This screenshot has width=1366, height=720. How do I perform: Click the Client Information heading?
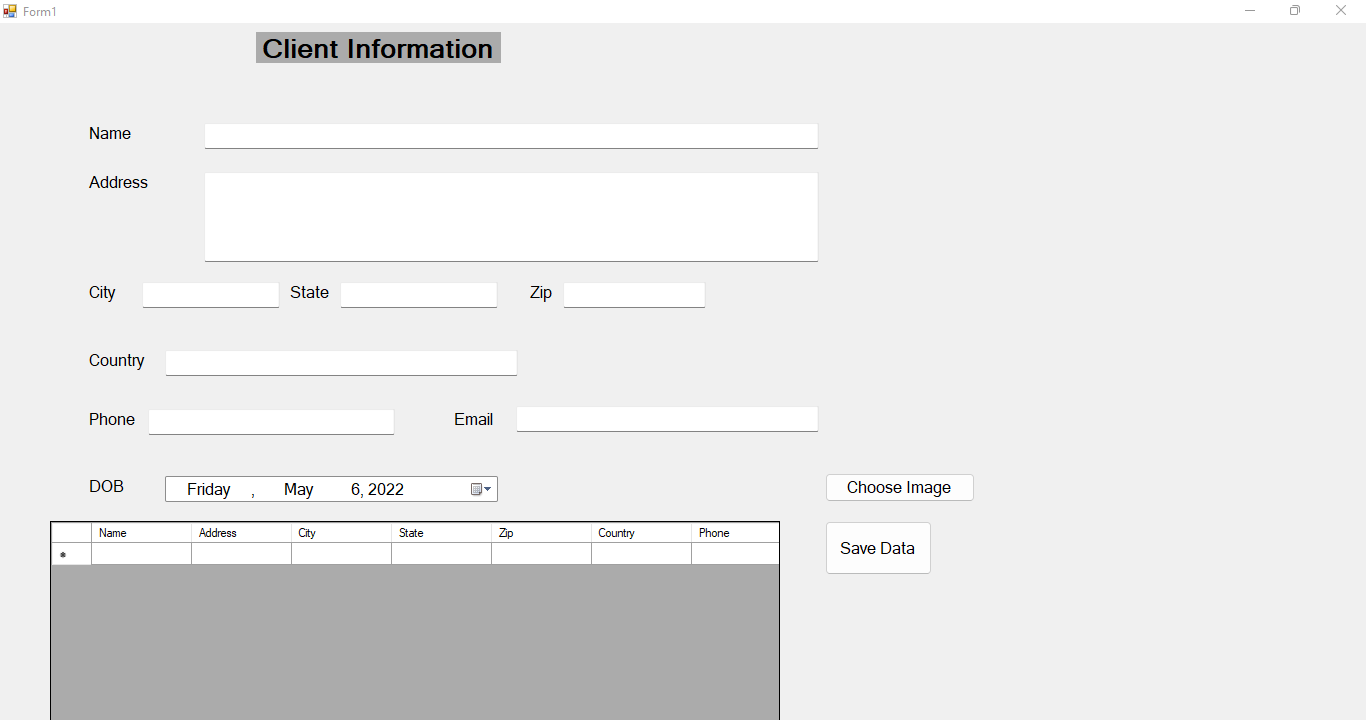point(377,47)
